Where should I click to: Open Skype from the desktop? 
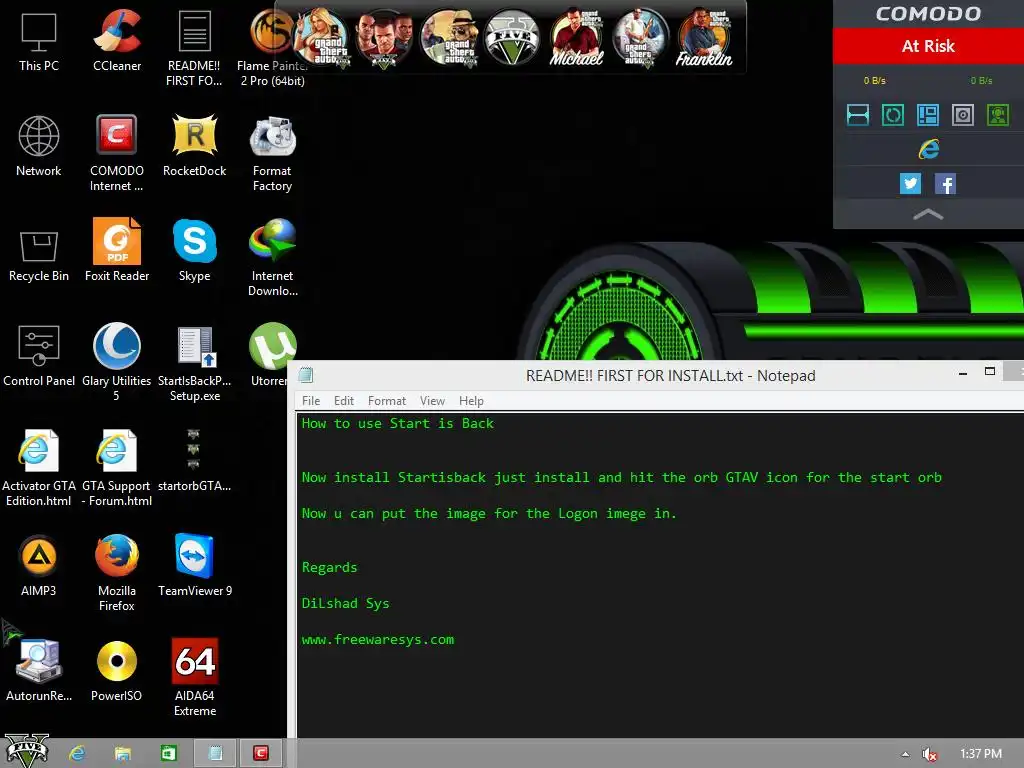pos(194,251)
